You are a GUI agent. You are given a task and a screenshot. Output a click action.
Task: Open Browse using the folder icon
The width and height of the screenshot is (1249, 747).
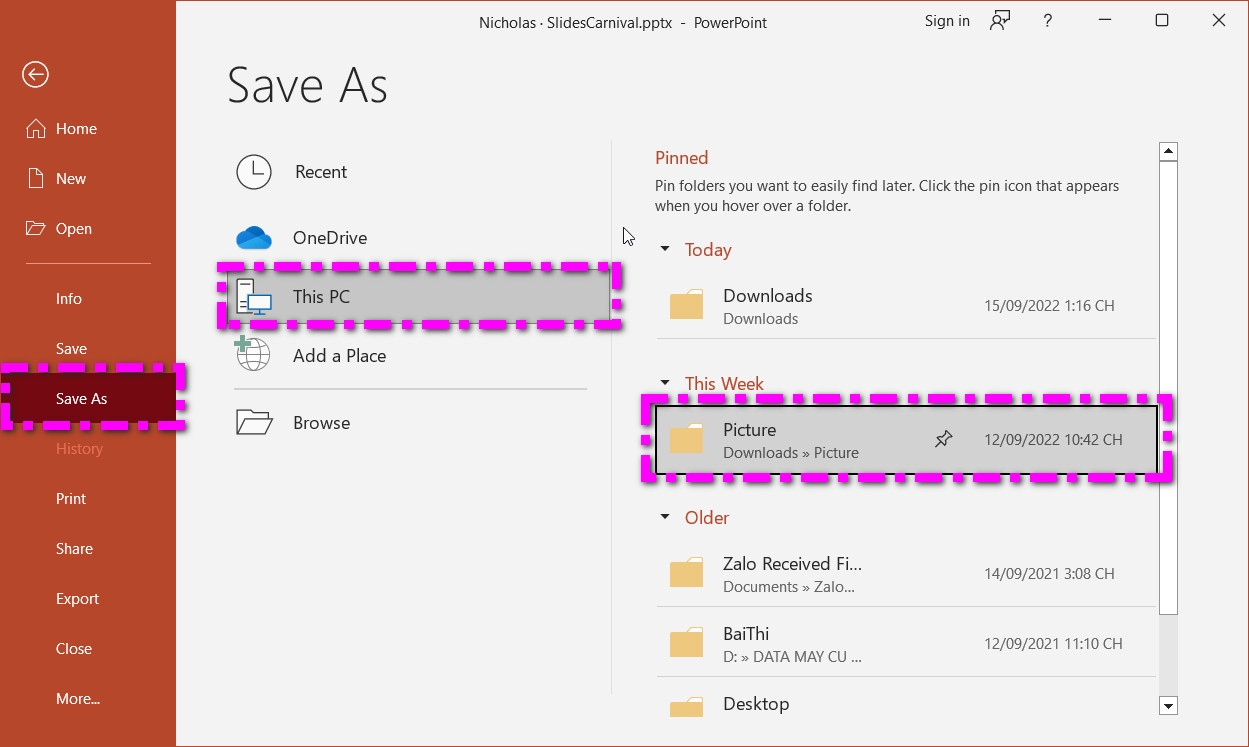253,422
